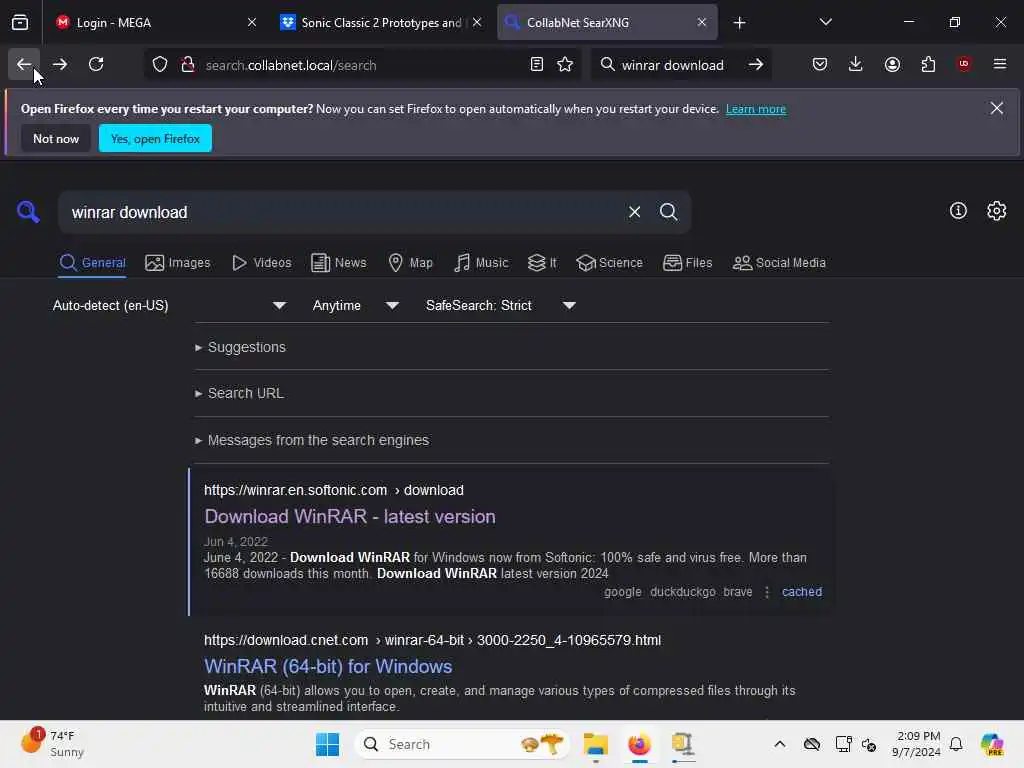Click the Windows taskbar Search box
Image resolution: width=1024 pixels, height=768 pixels.
pyautogui.click(x=462, y=744)
